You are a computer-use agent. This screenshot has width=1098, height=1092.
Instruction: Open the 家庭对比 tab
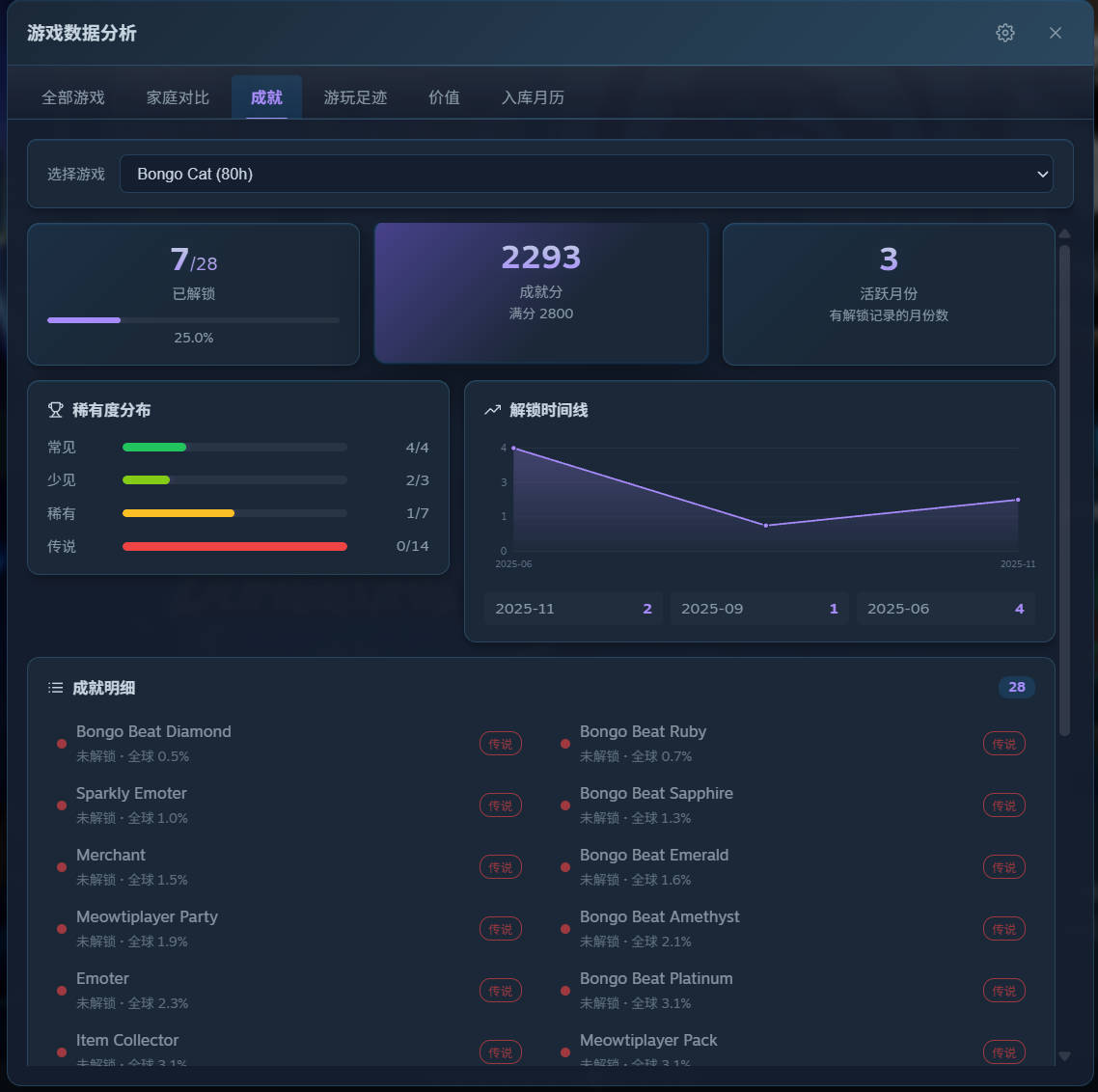(178, 97)
